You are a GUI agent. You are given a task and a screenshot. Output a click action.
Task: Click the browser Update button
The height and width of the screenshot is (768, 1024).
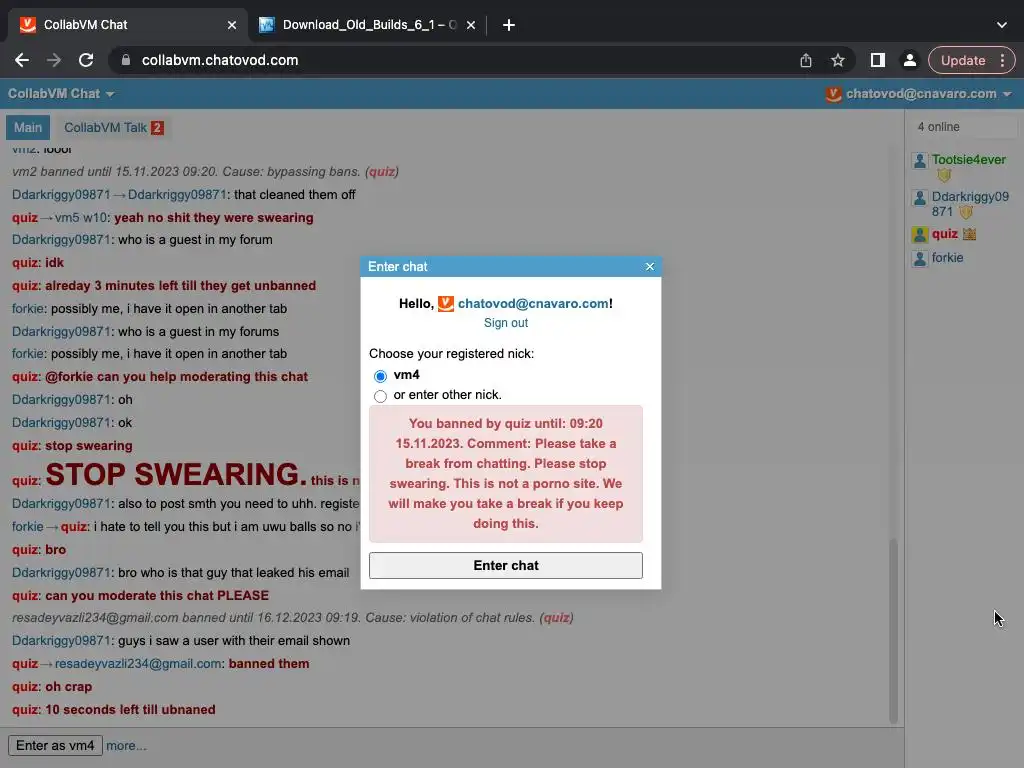[963, 60]
